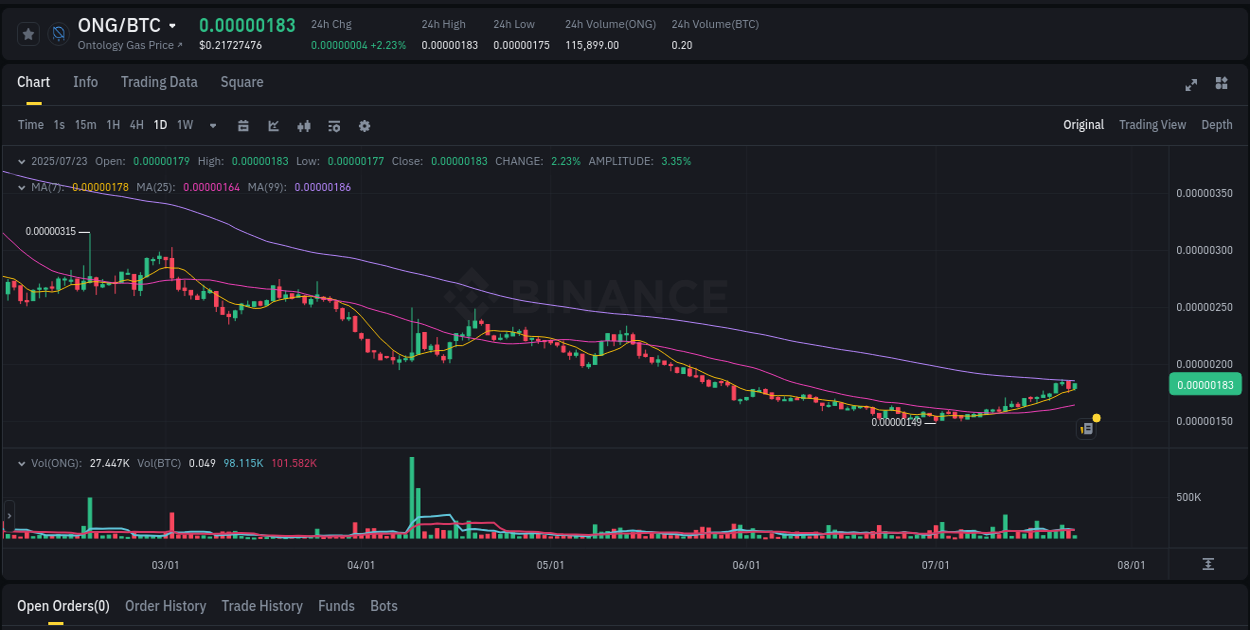Click the small order panel icon on chart
Screen dimensions: 1250x630
point(1087,428)
